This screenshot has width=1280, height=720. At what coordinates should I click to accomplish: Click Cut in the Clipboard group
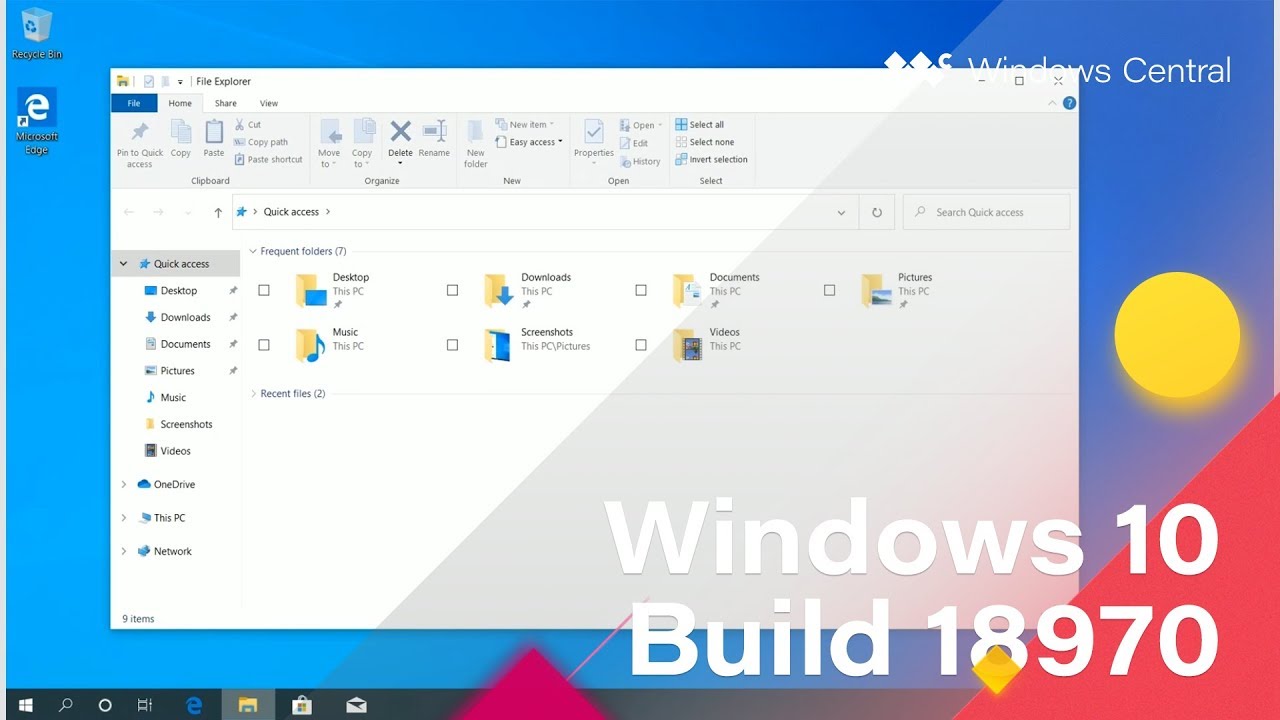248,125
